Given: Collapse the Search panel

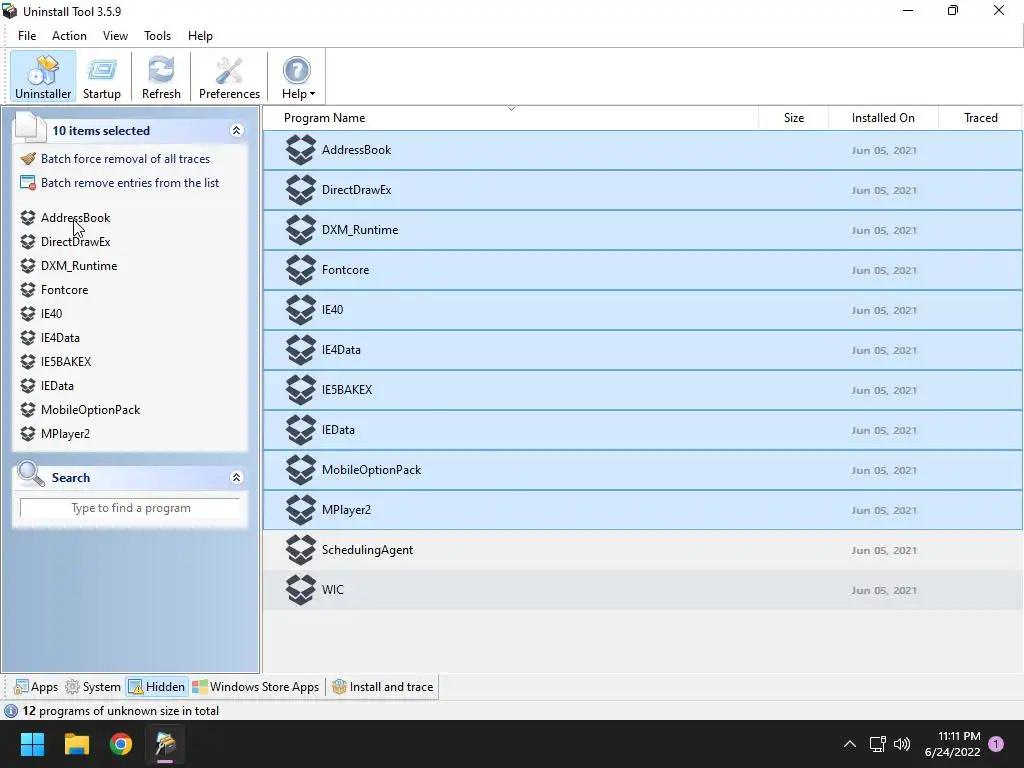Looking at the screenshot, I should coord(236,477).
